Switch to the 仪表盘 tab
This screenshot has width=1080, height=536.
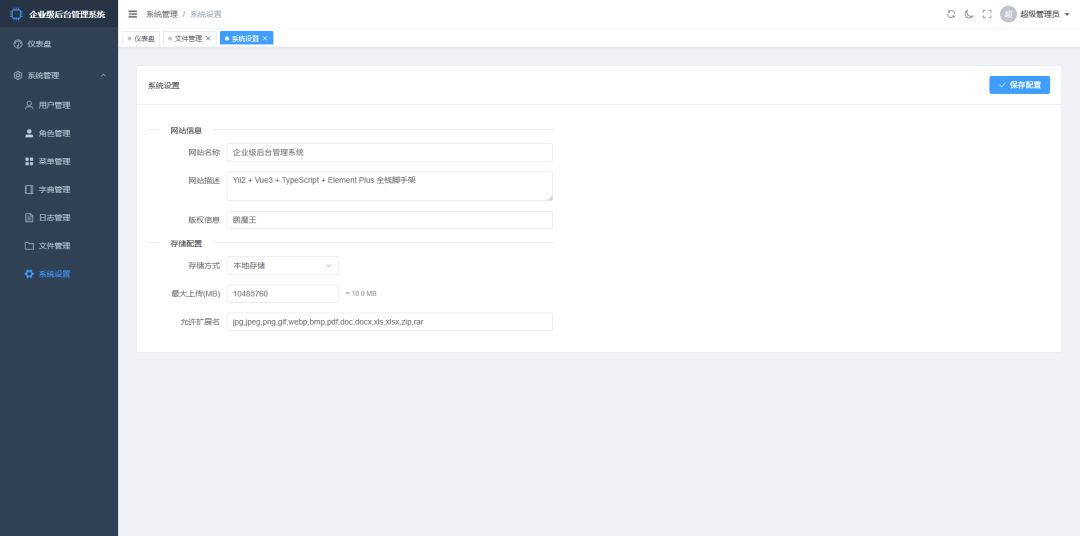click(x=141, y=39)
